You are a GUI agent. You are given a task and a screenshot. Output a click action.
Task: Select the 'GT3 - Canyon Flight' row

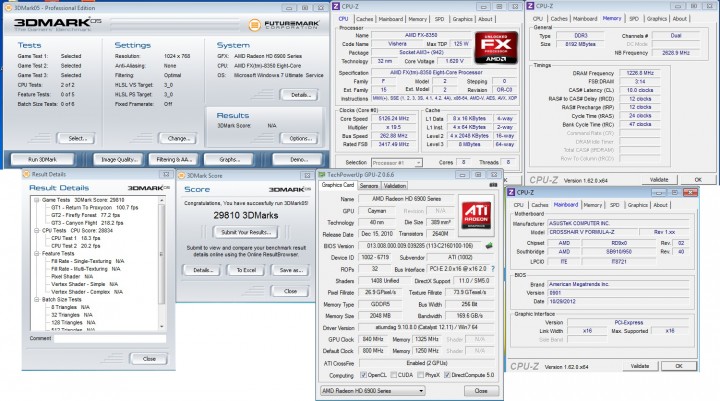[87, 223]
